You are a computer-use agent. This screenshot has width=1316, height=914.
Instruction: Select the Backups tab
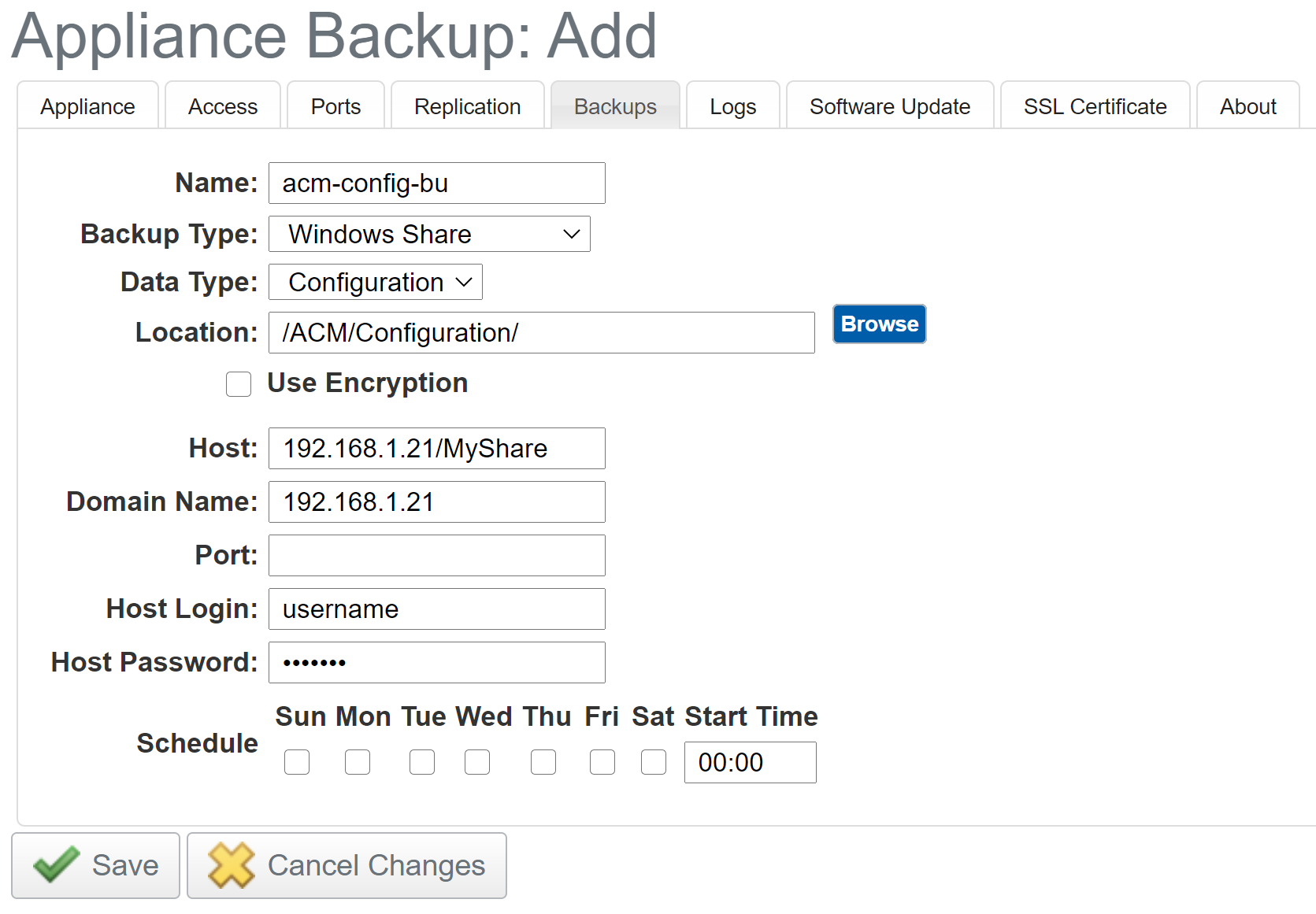615,105
